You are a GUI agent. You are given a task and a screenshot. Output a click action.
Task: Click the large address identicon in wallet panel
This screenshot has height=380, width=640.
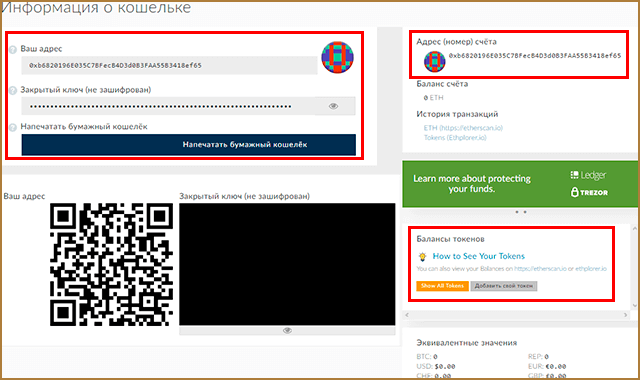[x=338, y=57]
